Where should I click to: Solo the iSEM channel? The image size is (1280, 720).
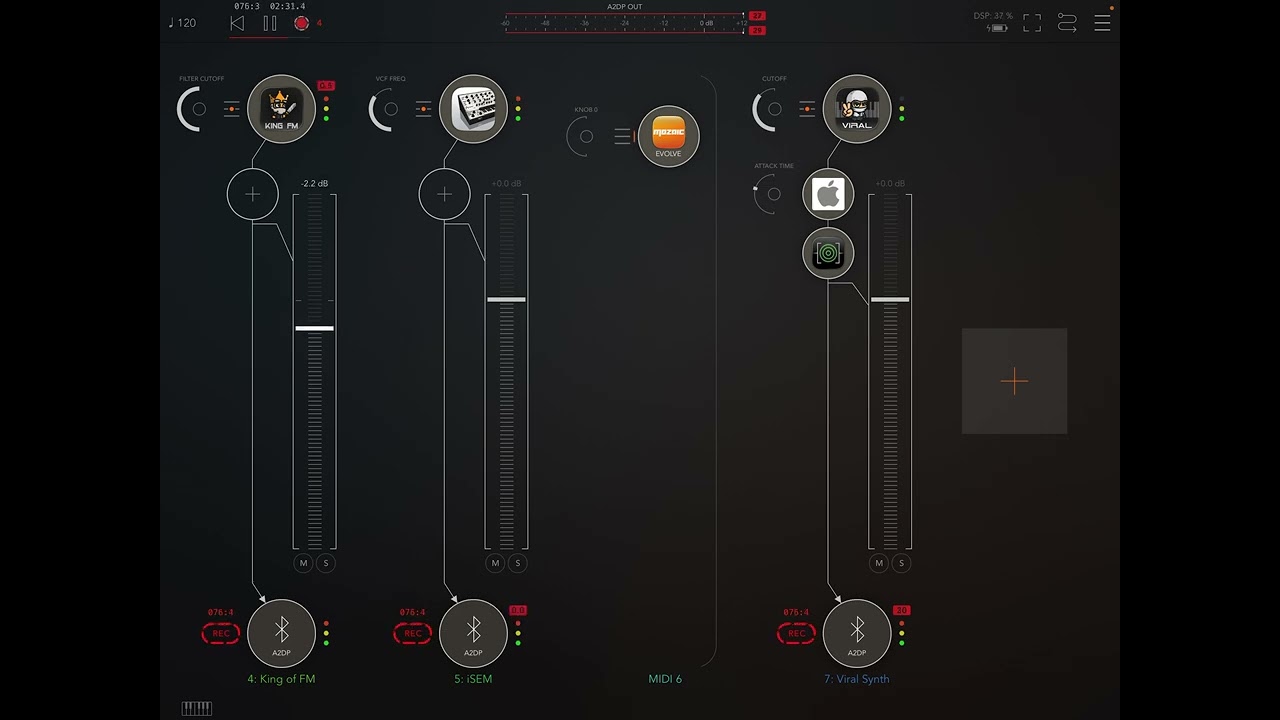point(517,563)
